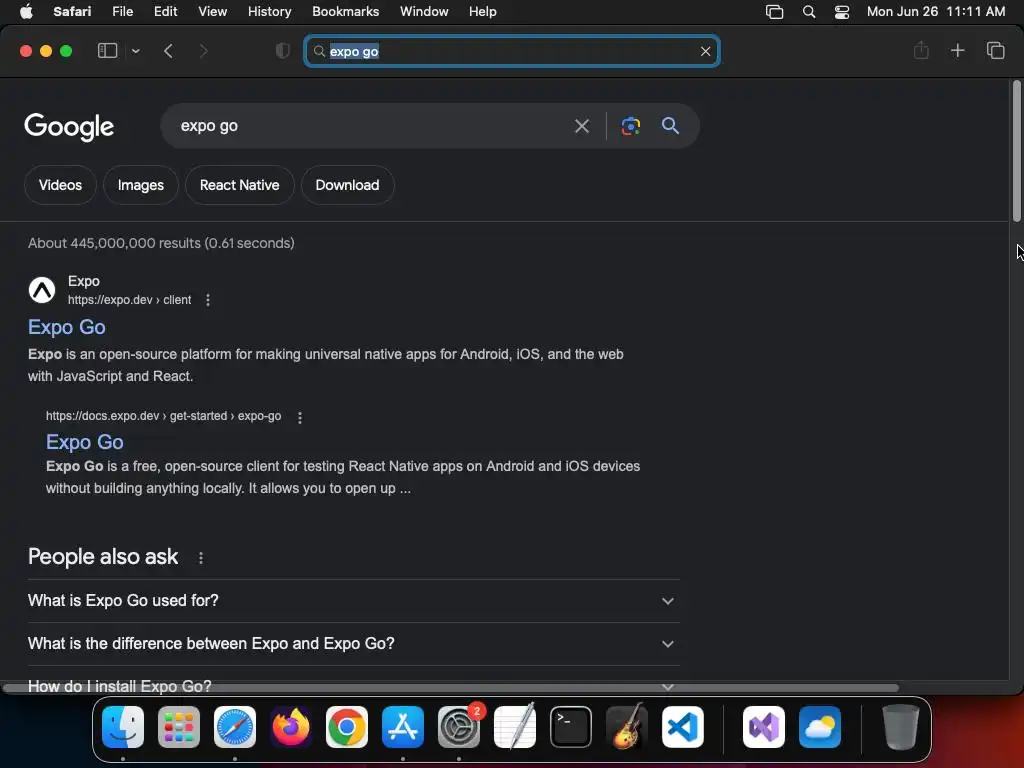Image resolution: width=1024 pixels, height=768 pixels.
Task: Click the horizontal page scrollbar
Action: click(x=451, y=688)
